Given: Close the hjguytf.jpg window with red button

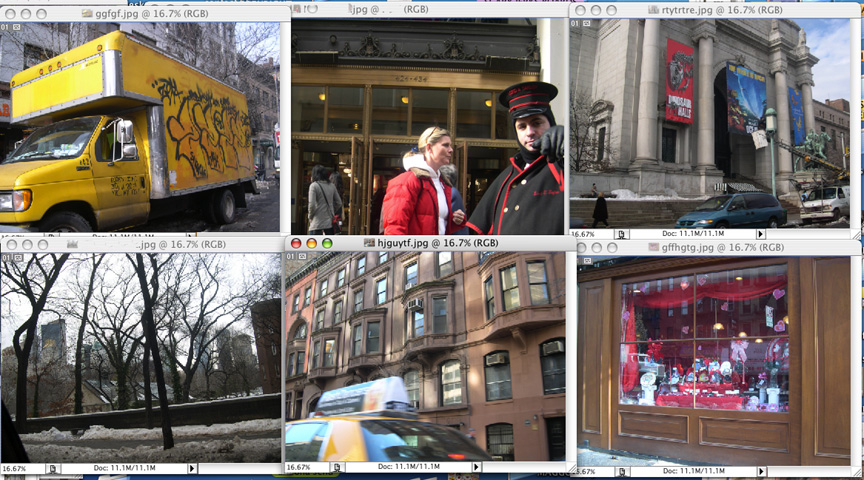Looking at the screenshot, I should 294,243.
